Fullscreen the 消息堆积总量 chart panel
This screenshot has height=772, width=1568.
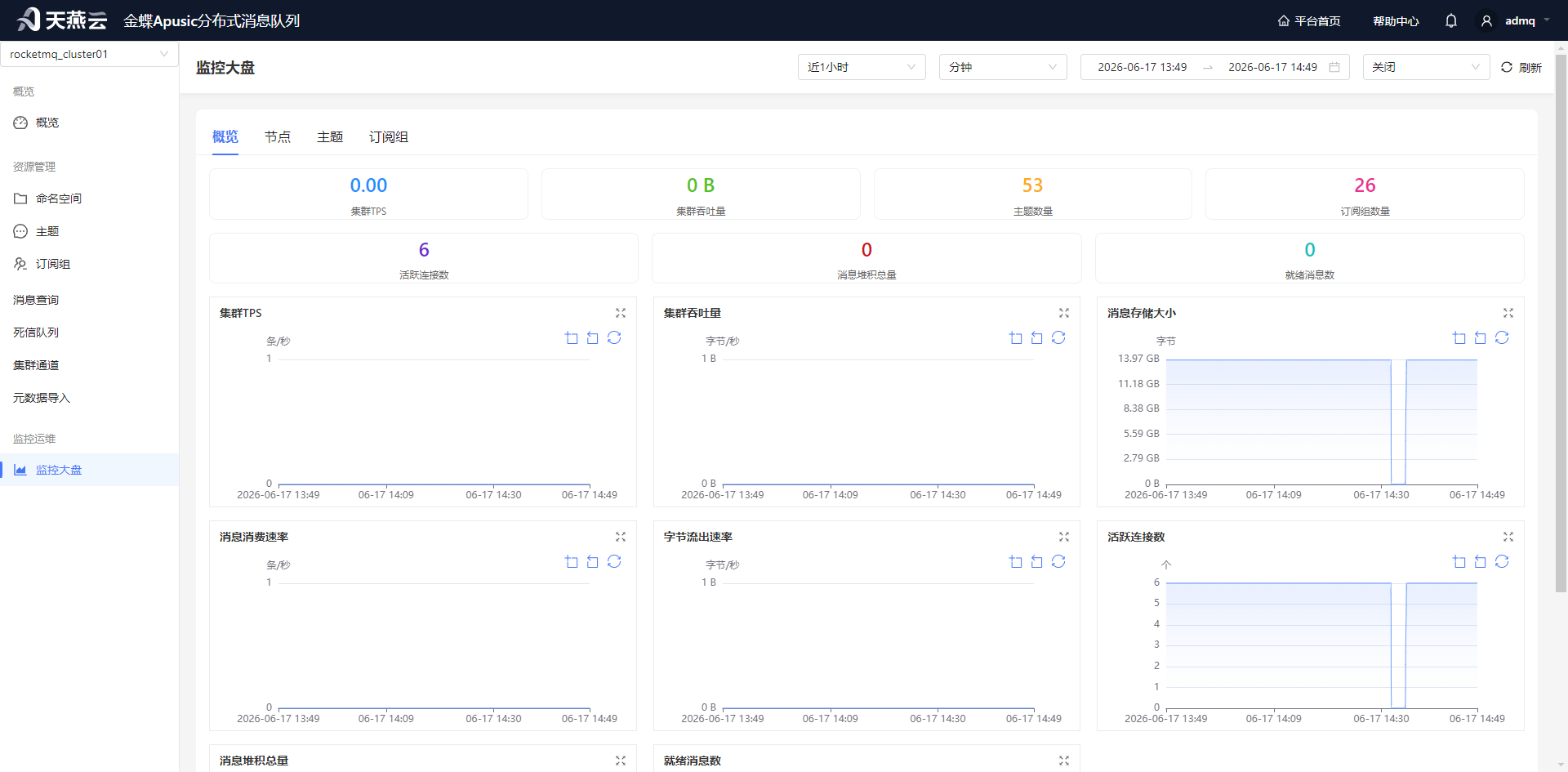(621, 761)
